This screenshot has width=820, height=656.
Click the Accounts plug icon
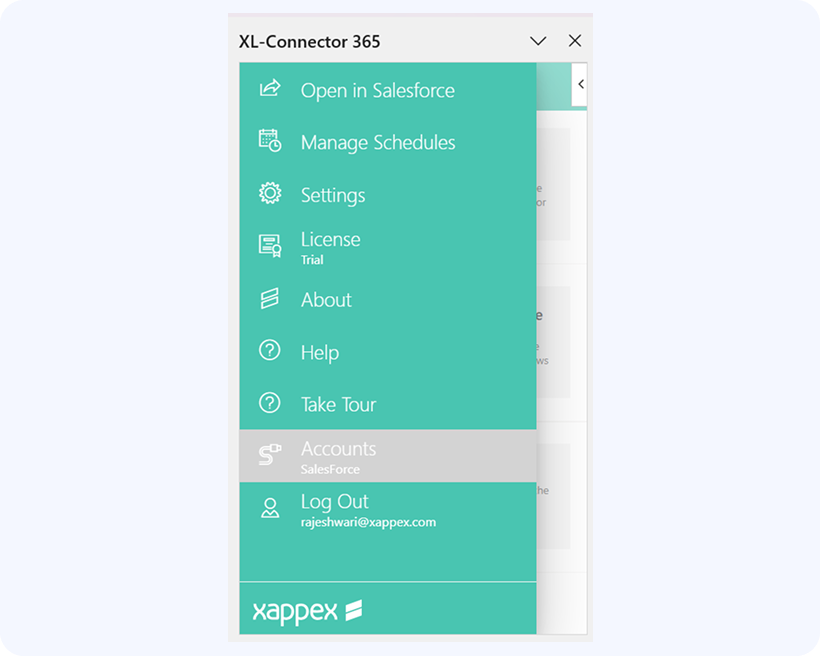270,456
